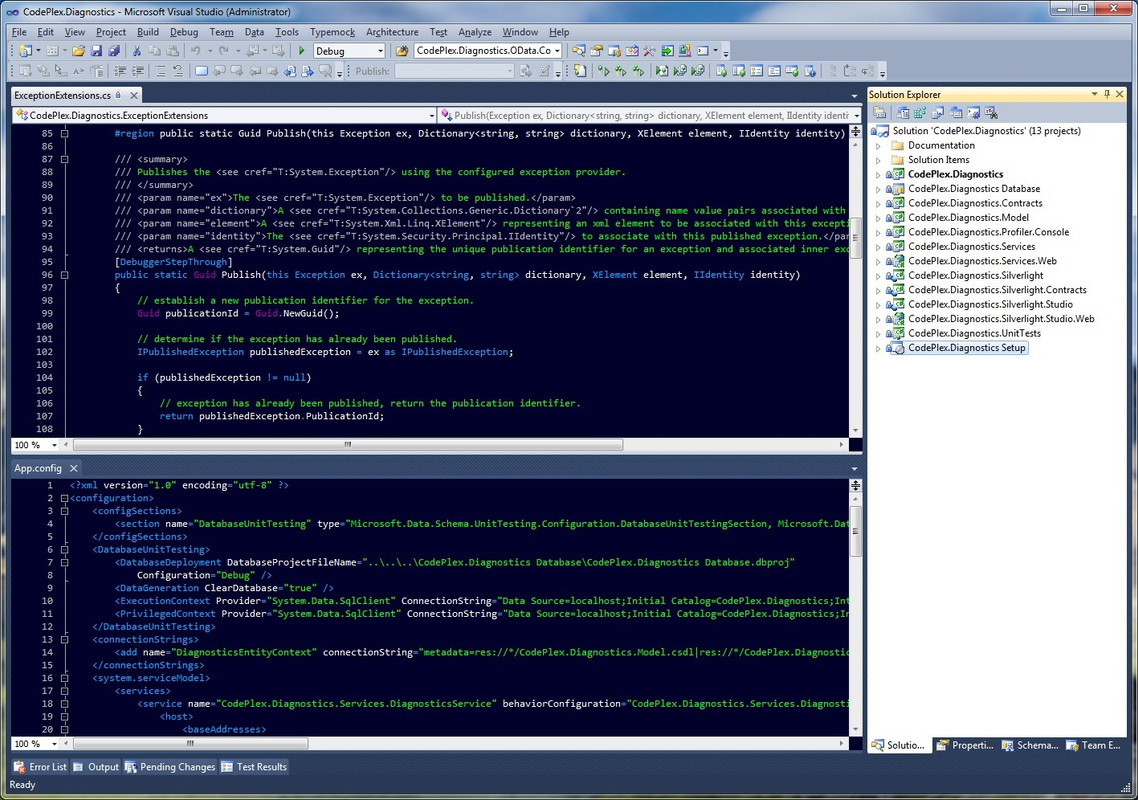Toggle a bookmark on current line

201,71
